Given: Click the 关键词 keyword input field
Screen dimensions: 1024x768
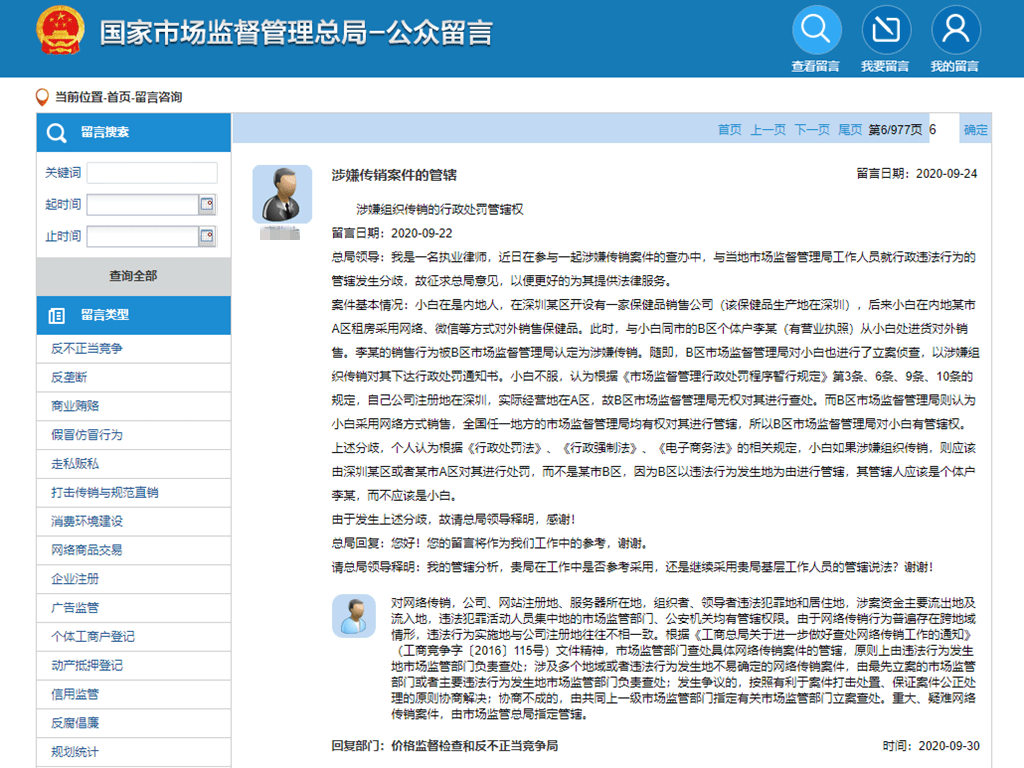Looking at the screenshot, I should 151,173.
